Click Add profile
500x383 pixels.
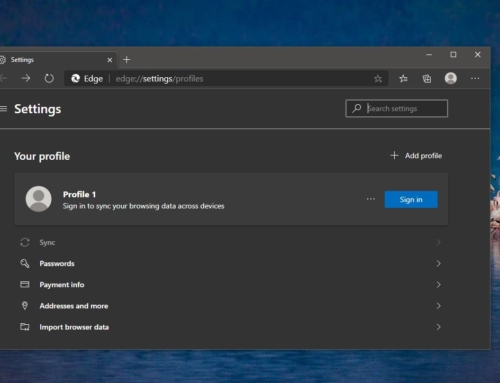416,156
